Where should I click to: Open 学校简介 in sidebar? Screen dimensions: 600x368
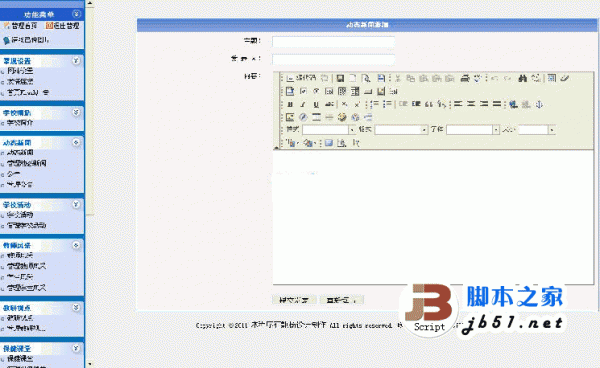(20, 123)
